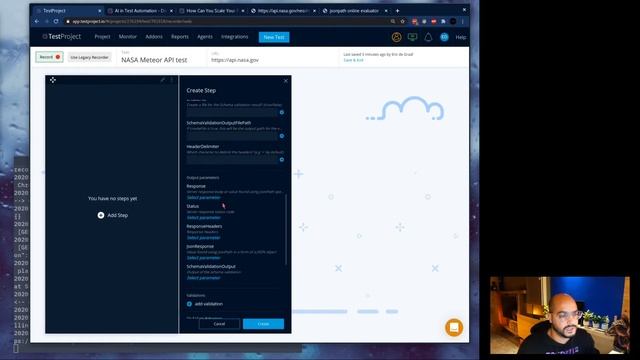Image resolution: width=640 pixels, height=360 pixels.
Task: Click the Create Step panel scrollbar
Action: (286, 229)
